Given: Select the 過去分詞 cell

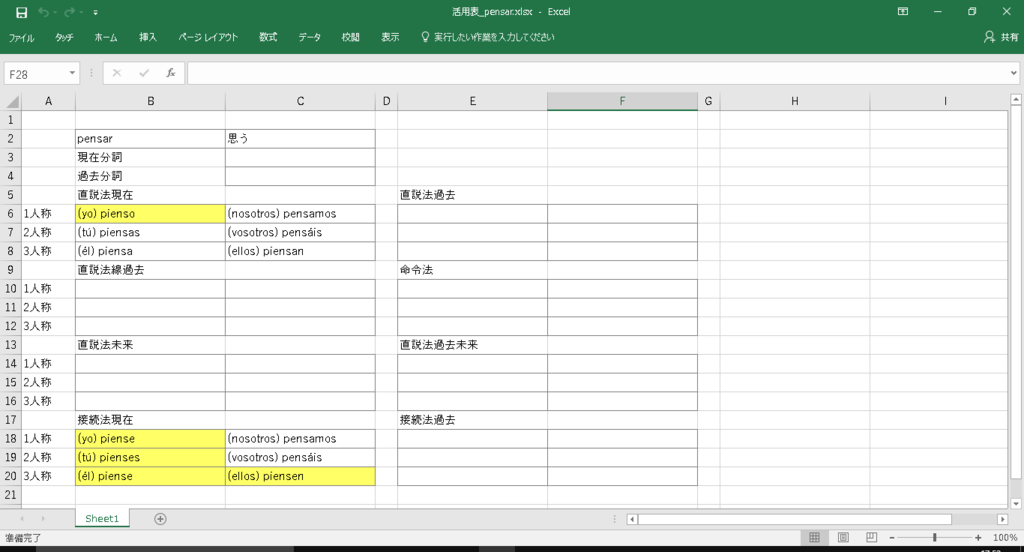Looking at the screenshot, I should pos(150,176).
